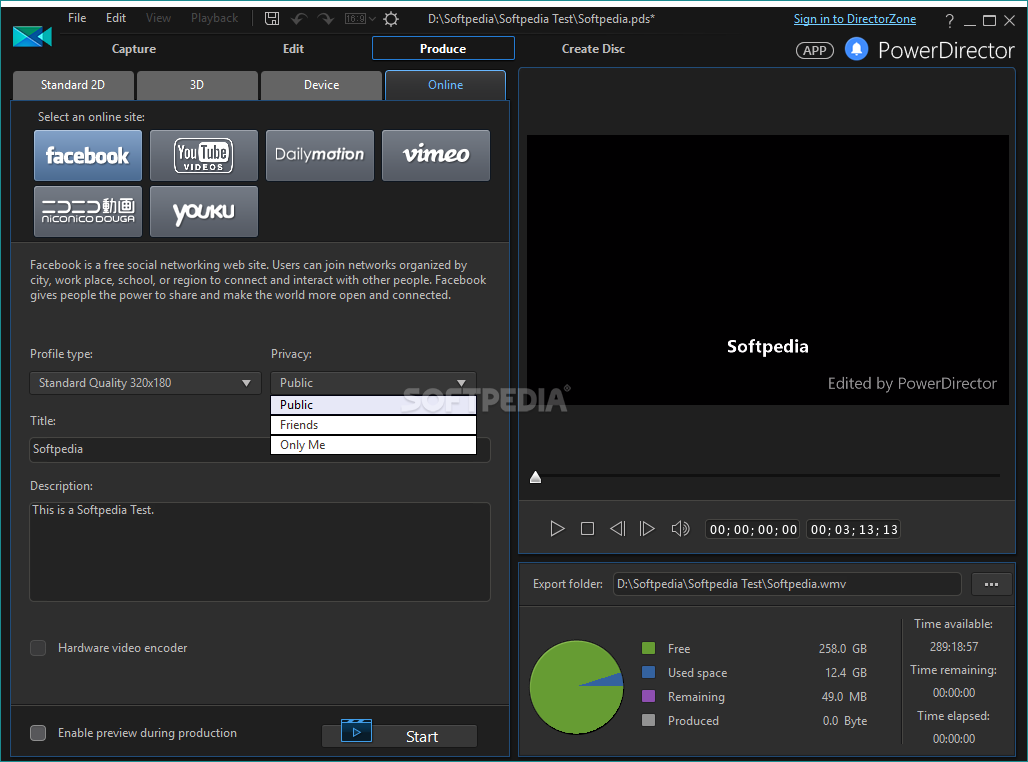Click the clapperboard icon beside Start
The image size is (1028, 762).
pyautogui.click(x=357, y=731)
